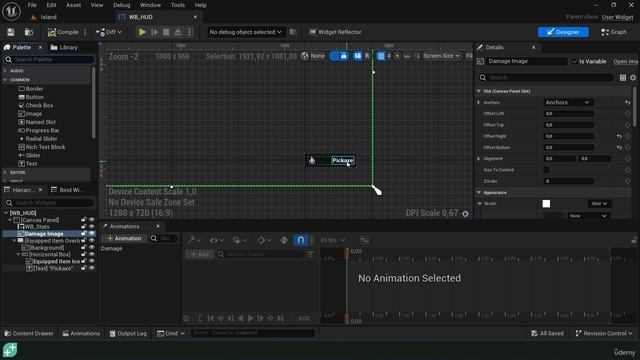Reset Offset Right to its default value
640x360 pixels.
(619, 136)
